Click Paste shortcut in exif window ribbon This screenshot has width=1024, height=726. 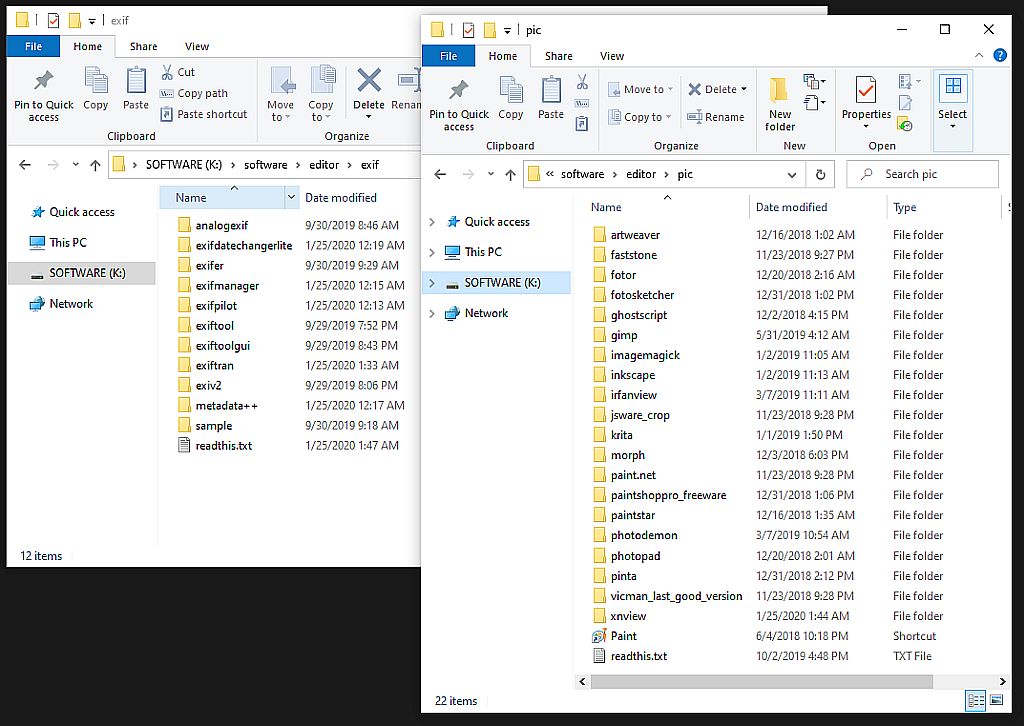[x=204, y=114]
